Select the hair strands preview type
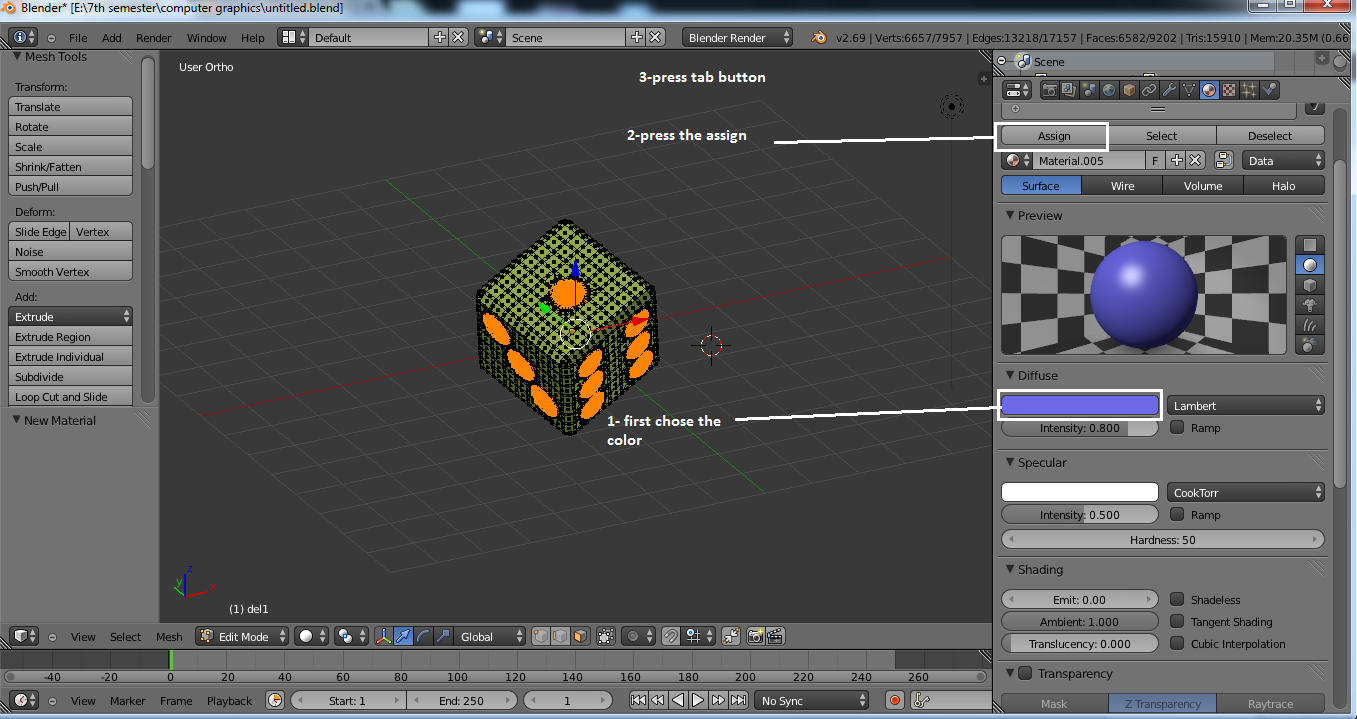The height and width of the screenshot is (719, 1357). click(x=1310, y=325)
